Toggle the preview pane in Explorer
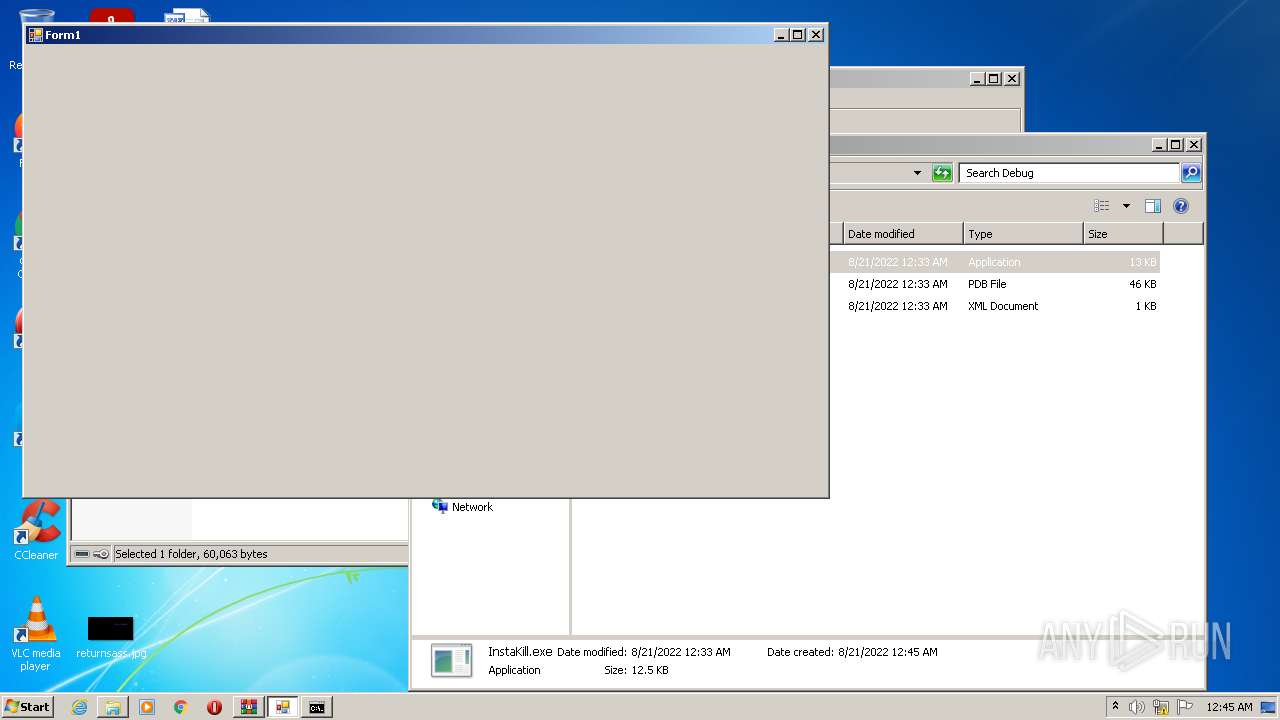Screen dimensions: 1280x720 click(x=1152, y=206)
